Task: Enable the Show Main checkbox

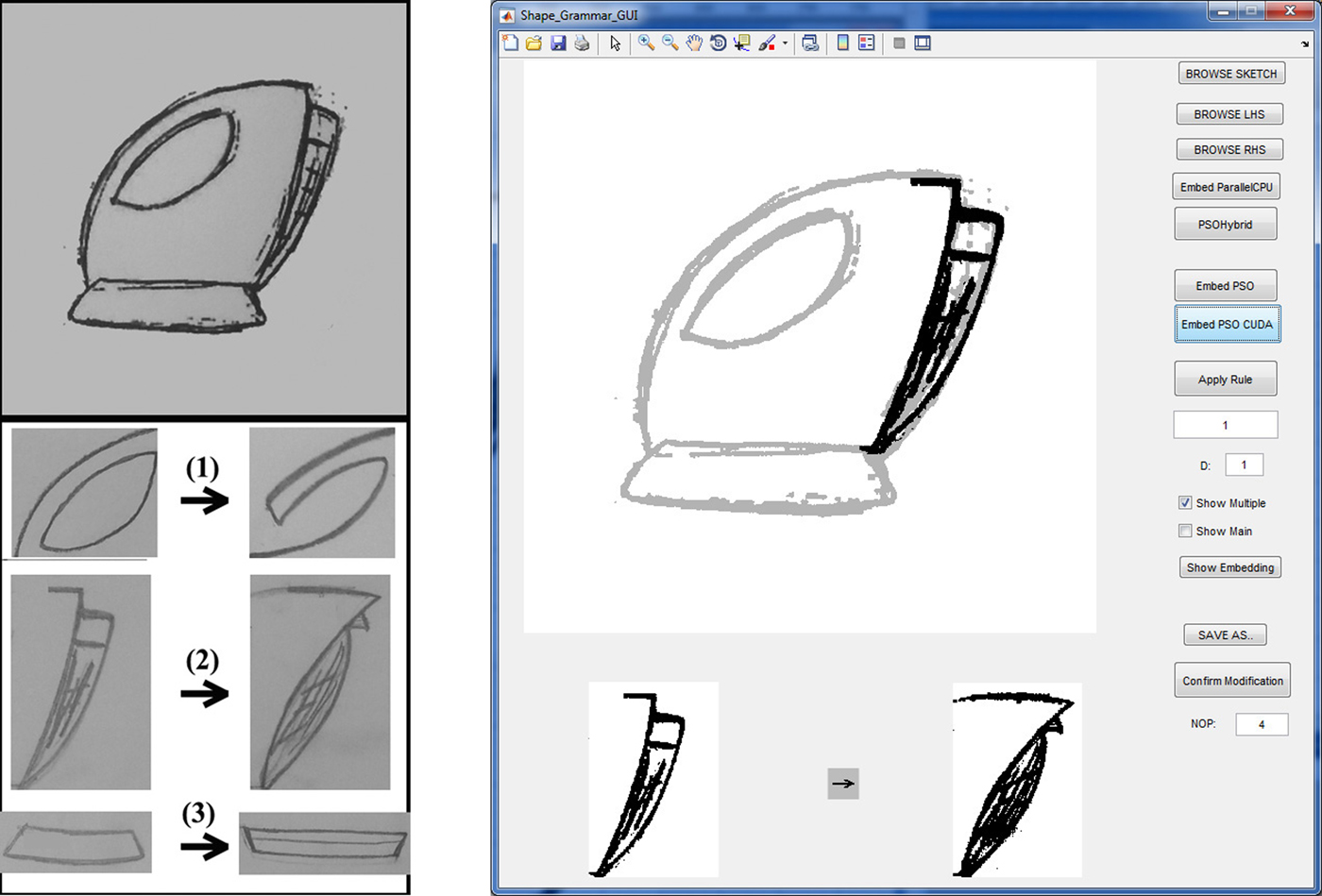Action: coord(1185,531)
